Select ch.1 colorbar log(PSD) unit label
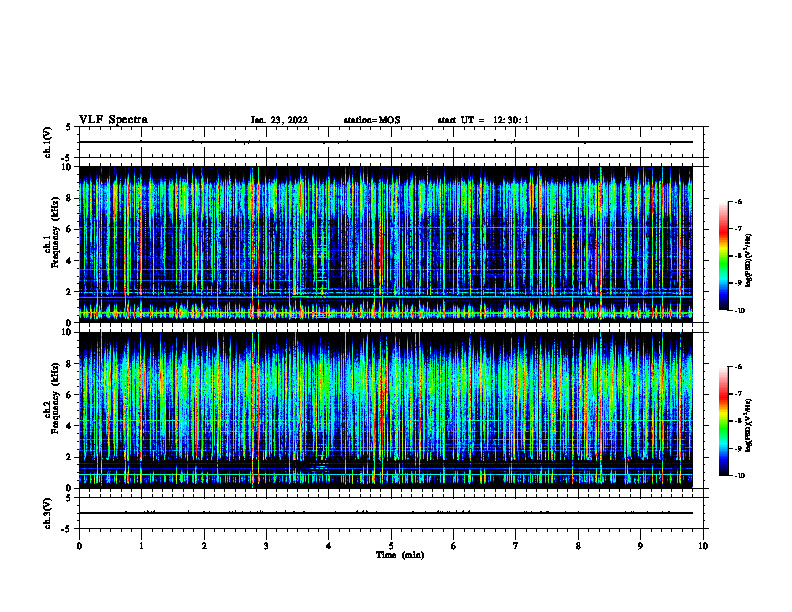Screen dimensions: 792x612 749,261
